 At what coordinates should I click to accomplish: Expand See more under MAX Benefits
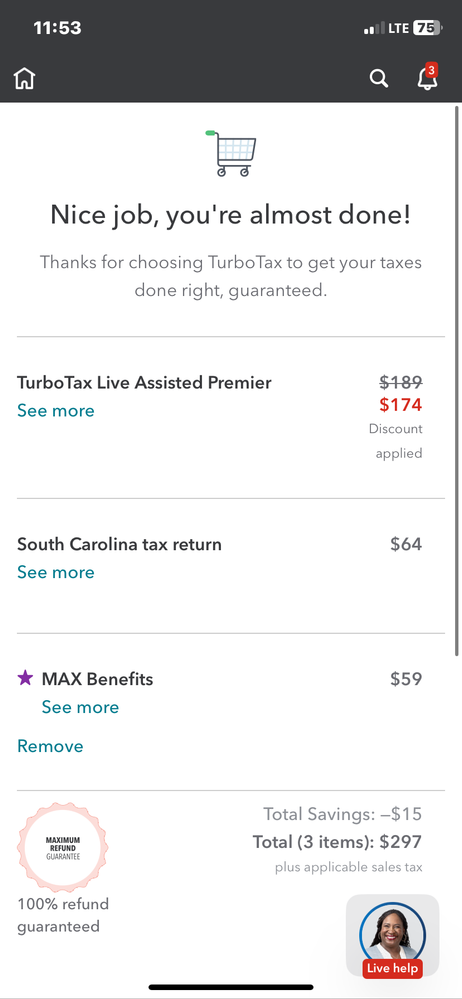coord(80,707)
